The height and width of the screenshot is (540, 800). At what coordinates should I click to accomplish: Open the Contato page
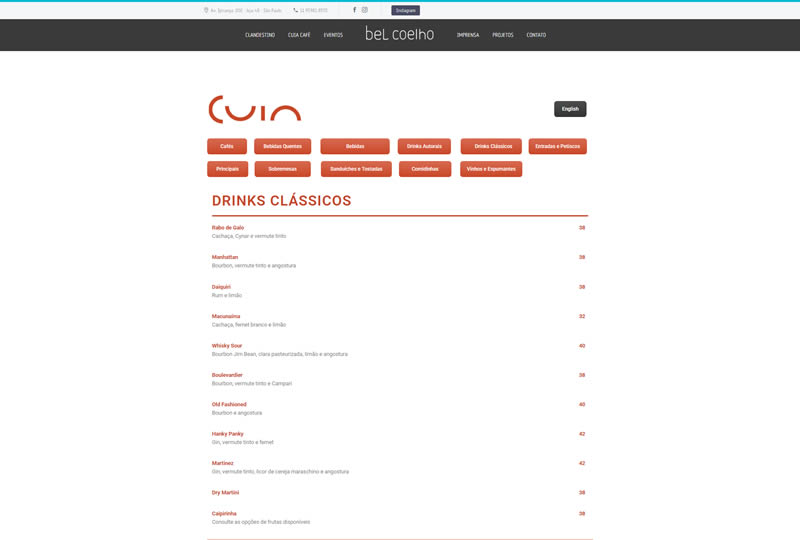(536, 35)
